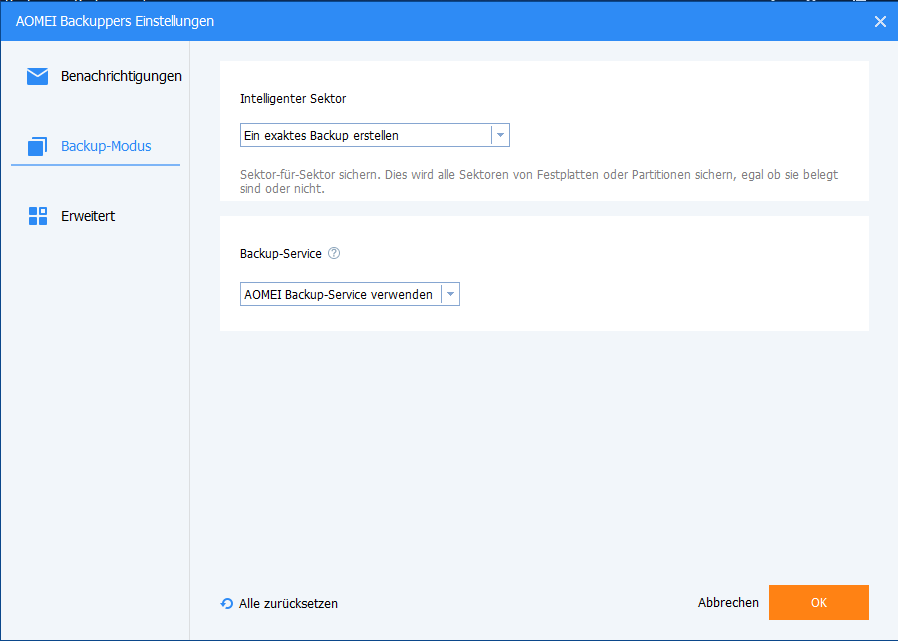Screen dimensions: 898x641
Task: Close the AOMEI Backuppers Einstellungen dialog
Action: (x=880, y=22)
